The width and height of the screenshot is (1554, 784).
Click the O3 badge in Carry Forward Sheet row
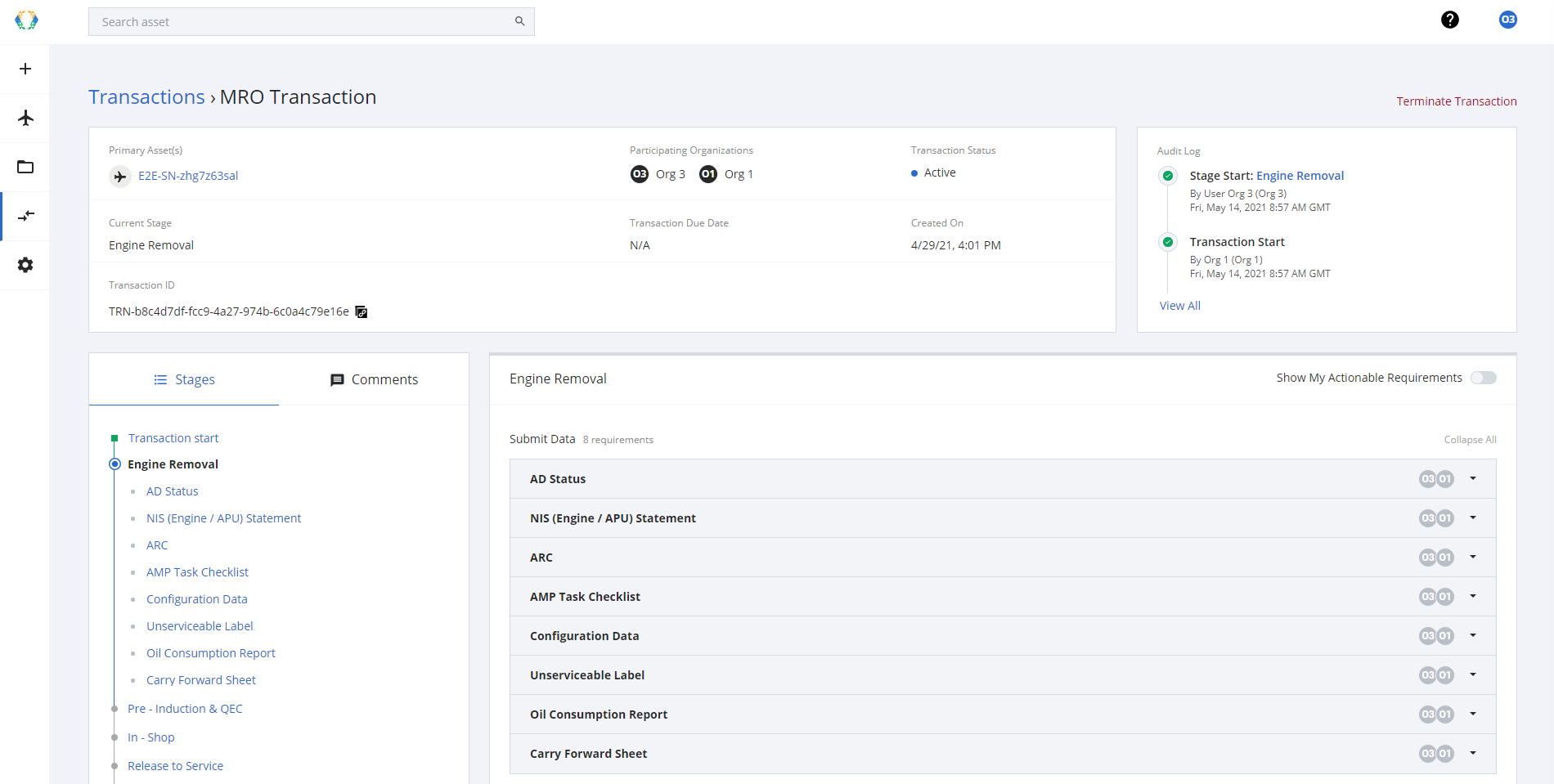pos(1428,754)
